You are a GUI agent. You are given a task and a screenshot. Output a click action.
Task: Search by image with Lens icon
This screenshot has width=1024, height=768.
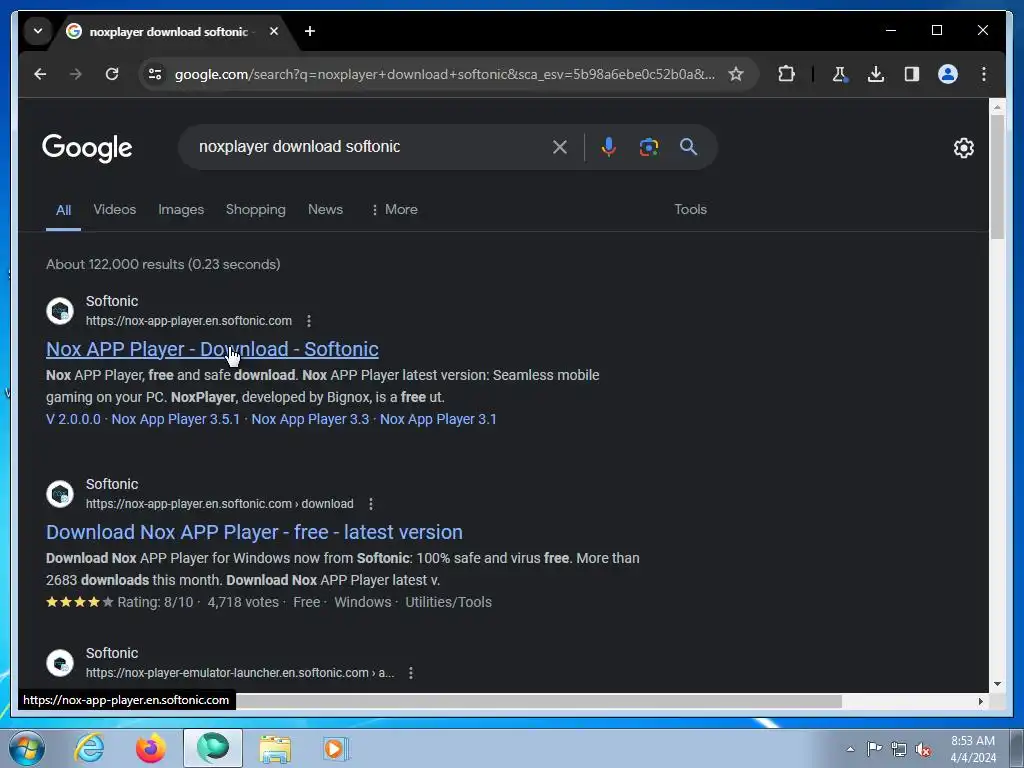[648, 147]
